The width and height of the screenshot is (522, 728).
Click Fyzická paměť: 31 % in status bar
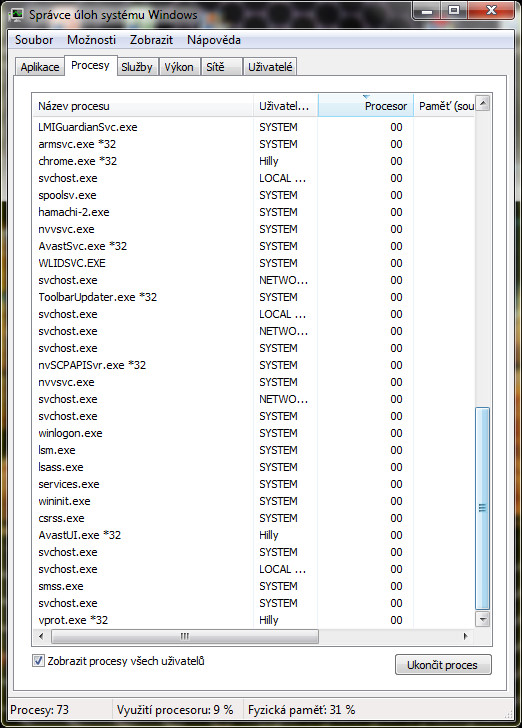[301, 709]
